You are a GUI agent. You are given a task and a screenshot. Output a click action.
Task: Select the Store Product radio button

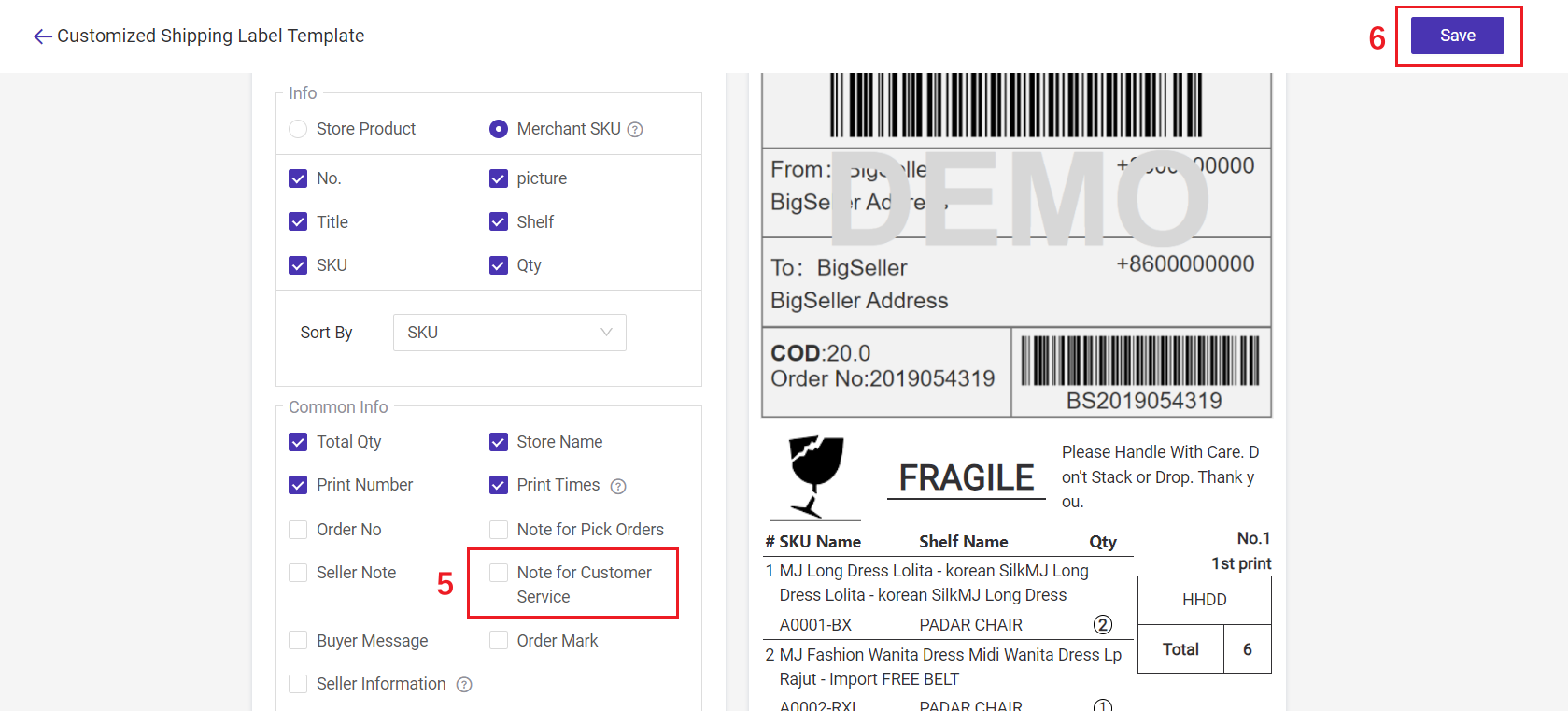click(298, 129)
